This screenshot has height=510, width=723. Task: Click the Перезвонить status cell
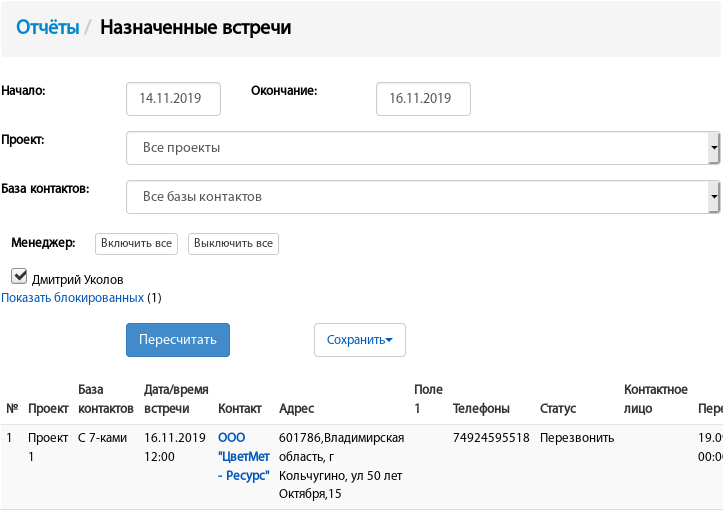(x=577, y=438)
